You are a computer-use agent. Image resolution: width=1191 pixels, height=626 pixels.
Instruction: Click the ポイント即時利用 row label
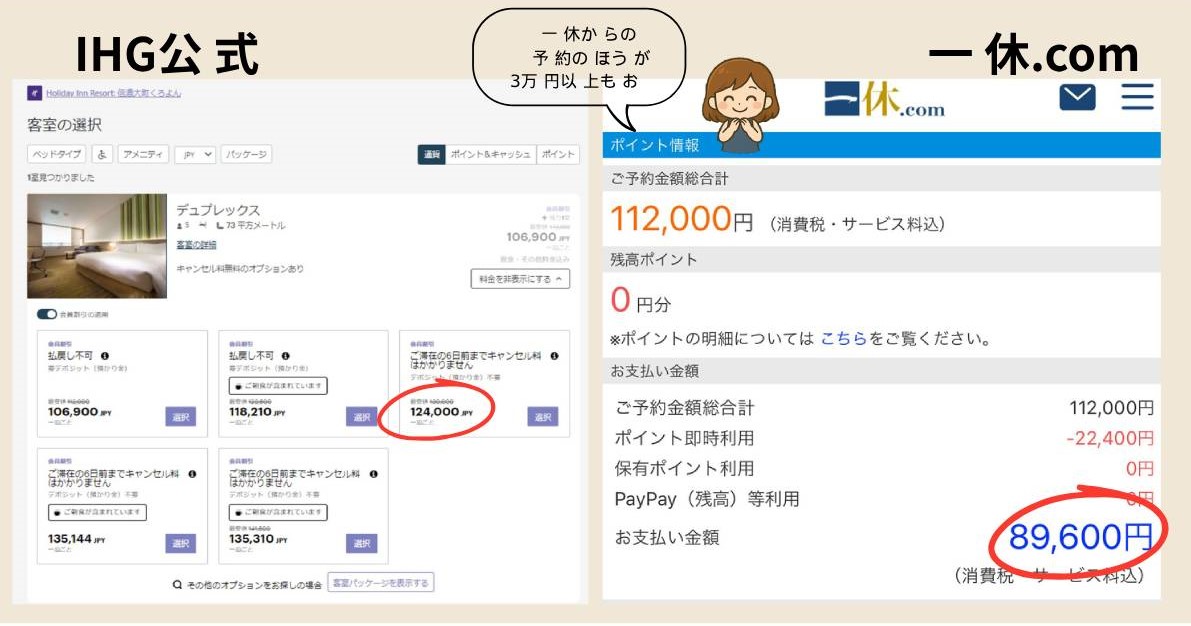[x=684, y=438]
